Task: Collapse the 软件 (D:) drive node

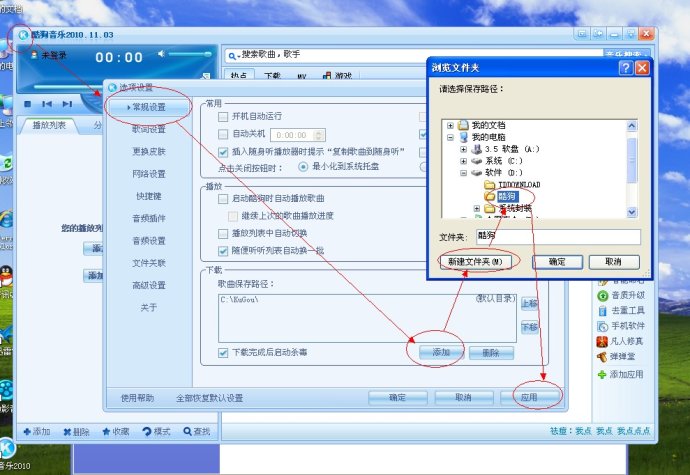Action: point(463,173)
